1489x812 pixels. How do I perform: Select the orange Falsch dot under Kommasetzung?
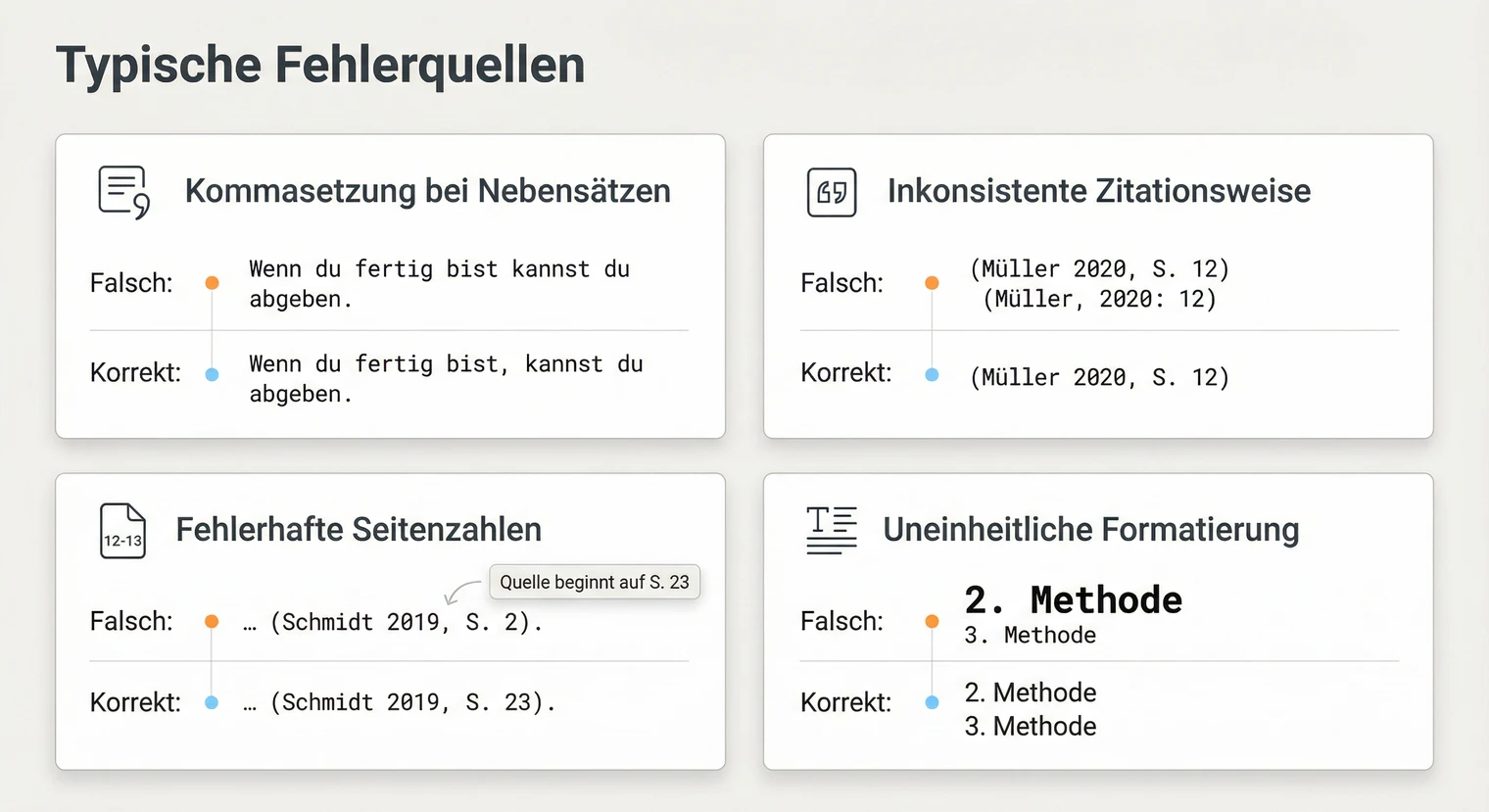(x=212, y=283)
